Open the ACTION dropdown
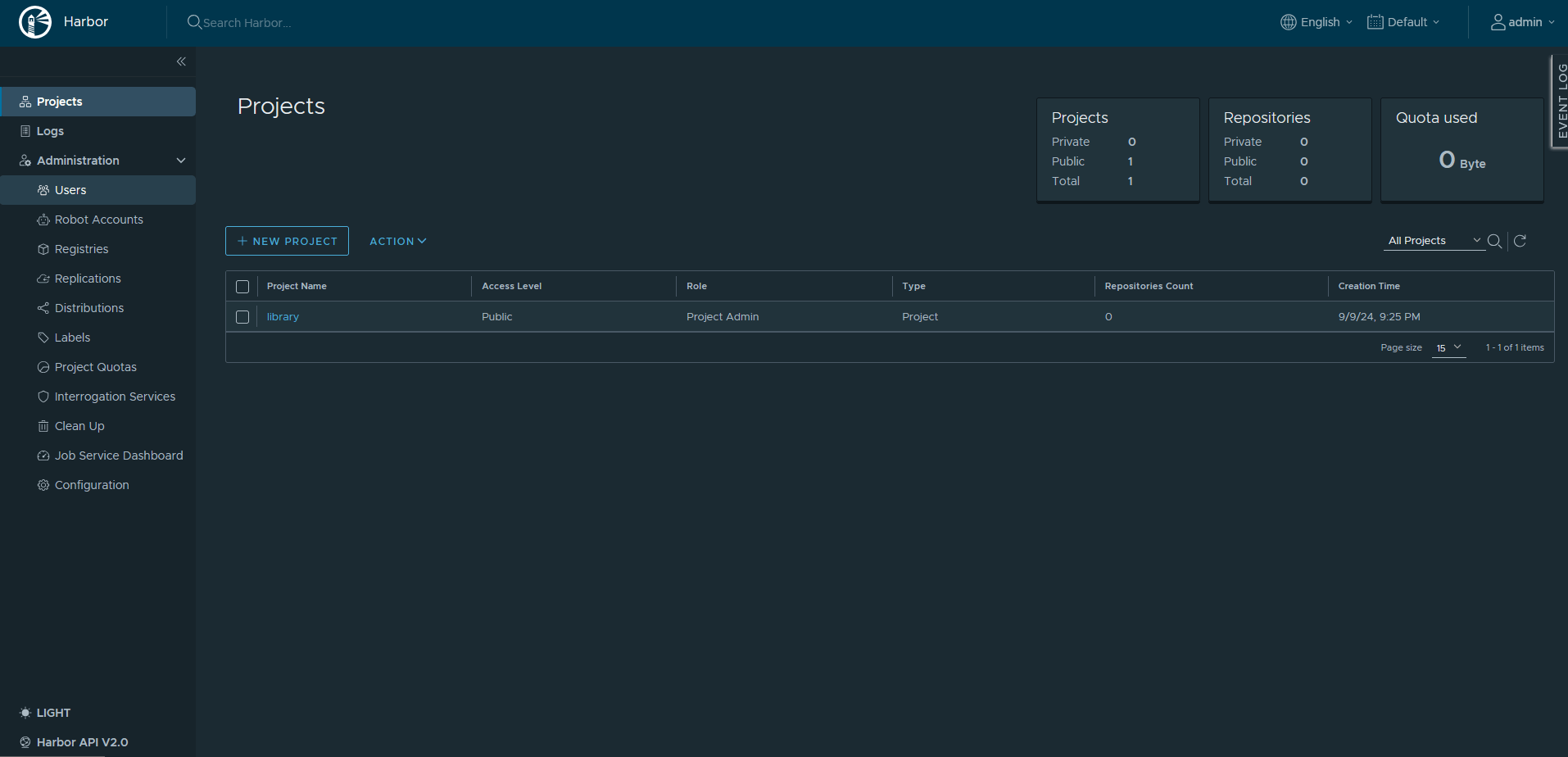The height and width of the screenshot is (757, 1568). pyautogui.click(x=398, y=241)
